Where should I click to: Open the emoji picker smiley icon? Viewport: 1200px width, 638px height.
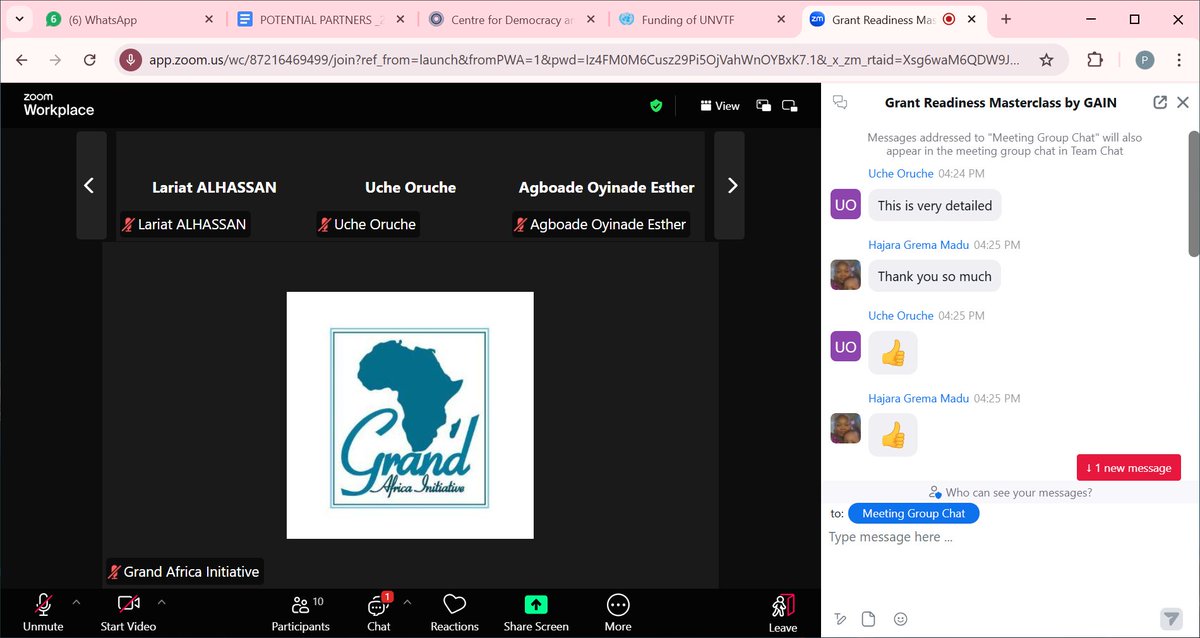coord(901,618)
